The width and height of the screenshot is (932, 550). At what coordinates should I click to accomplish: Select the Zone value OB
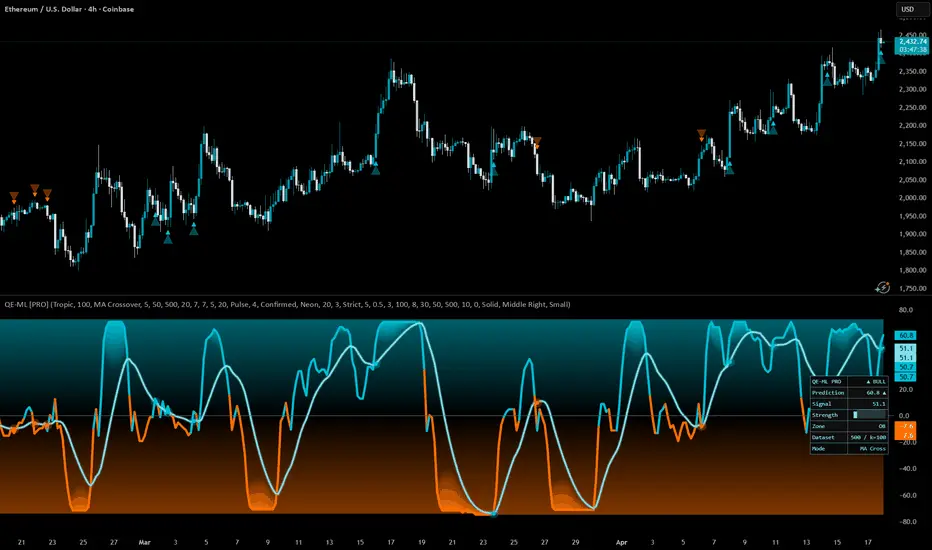coord(882,426)
